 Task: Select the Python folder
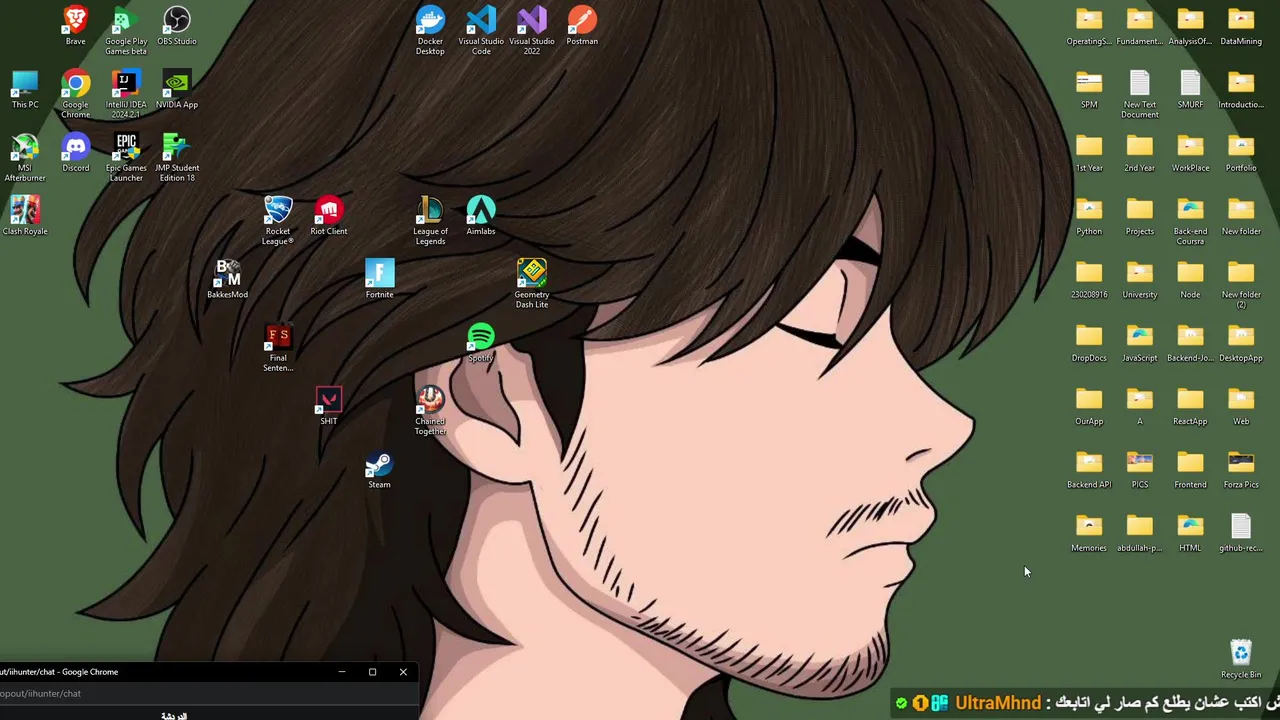(1089, 215)
